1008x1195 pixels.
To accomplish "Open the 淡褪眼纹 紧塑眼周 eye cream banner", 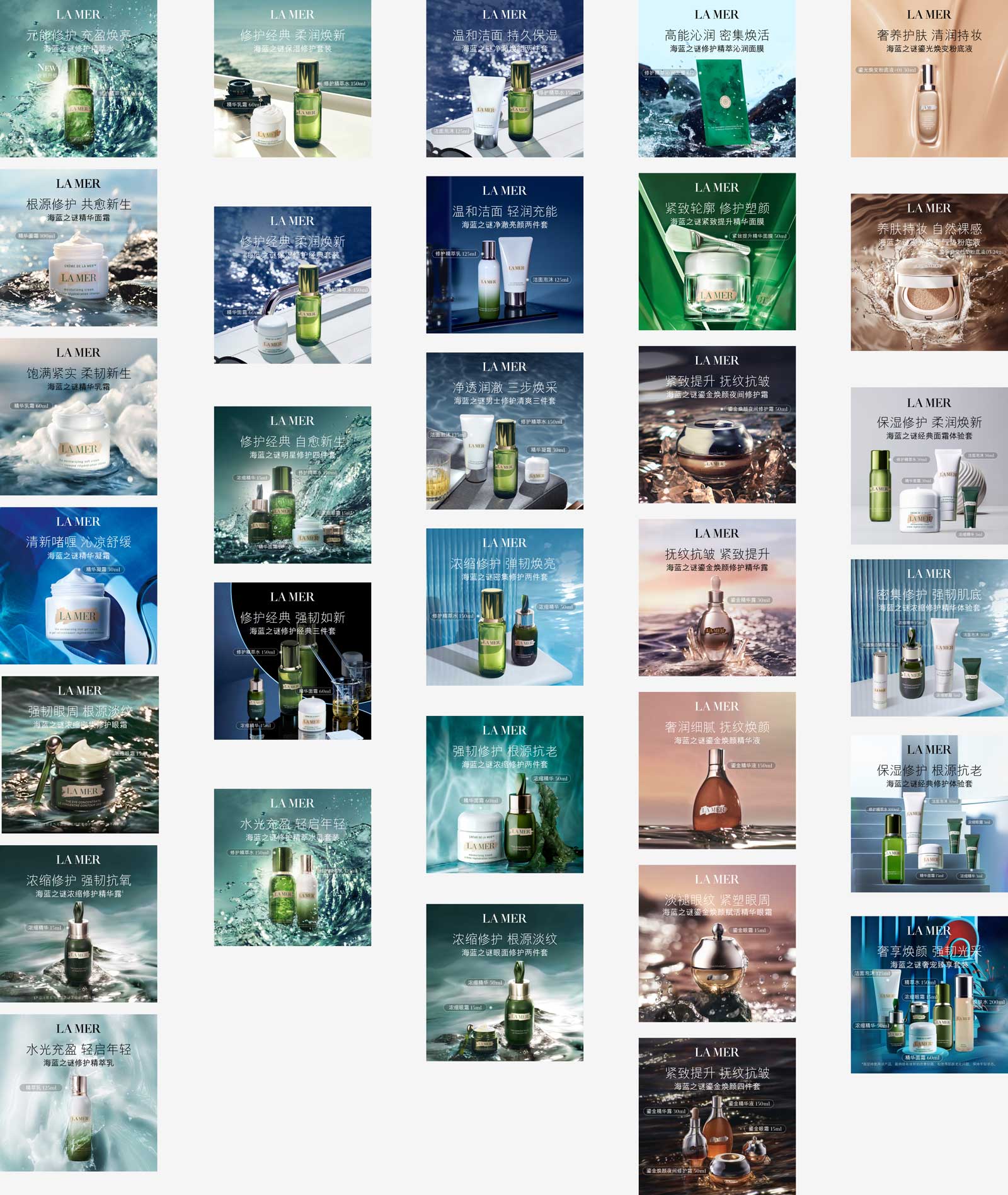I will (x=717, y=943).
